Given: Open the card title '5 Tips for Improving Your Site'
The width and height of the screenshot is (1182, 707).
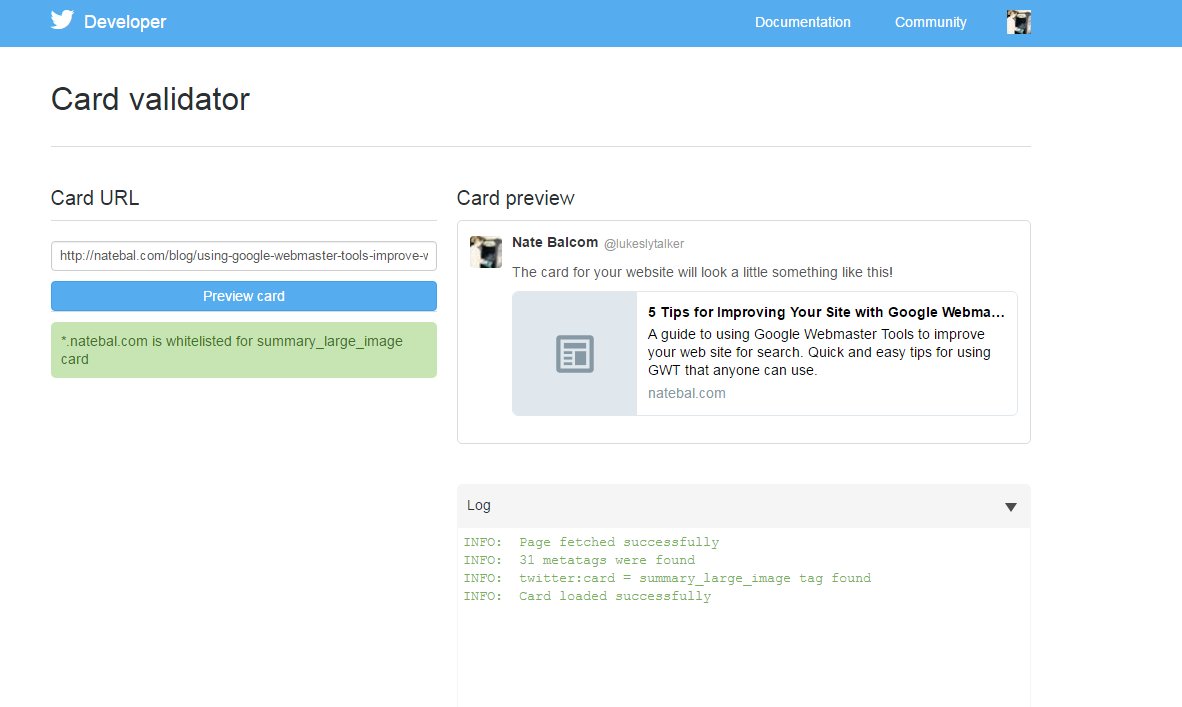Looking at the screenshot, I should (x=826, y=312).
